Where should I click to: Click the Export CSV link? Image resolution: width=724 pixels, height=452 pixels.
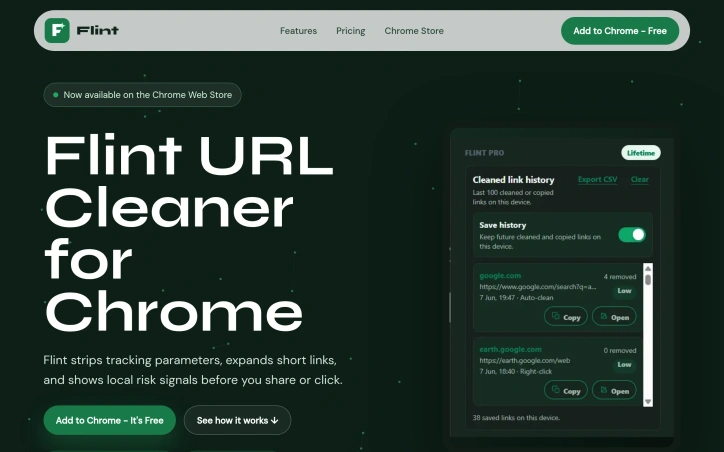coord(597,180)
